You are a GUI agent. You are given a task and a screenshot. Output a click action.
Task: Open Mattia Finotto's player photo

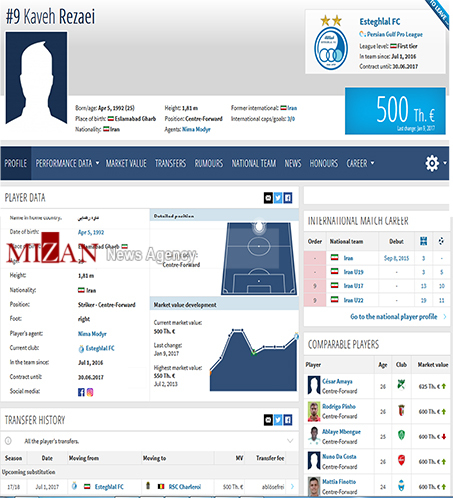pyautogui.click(x=314, y=487)
